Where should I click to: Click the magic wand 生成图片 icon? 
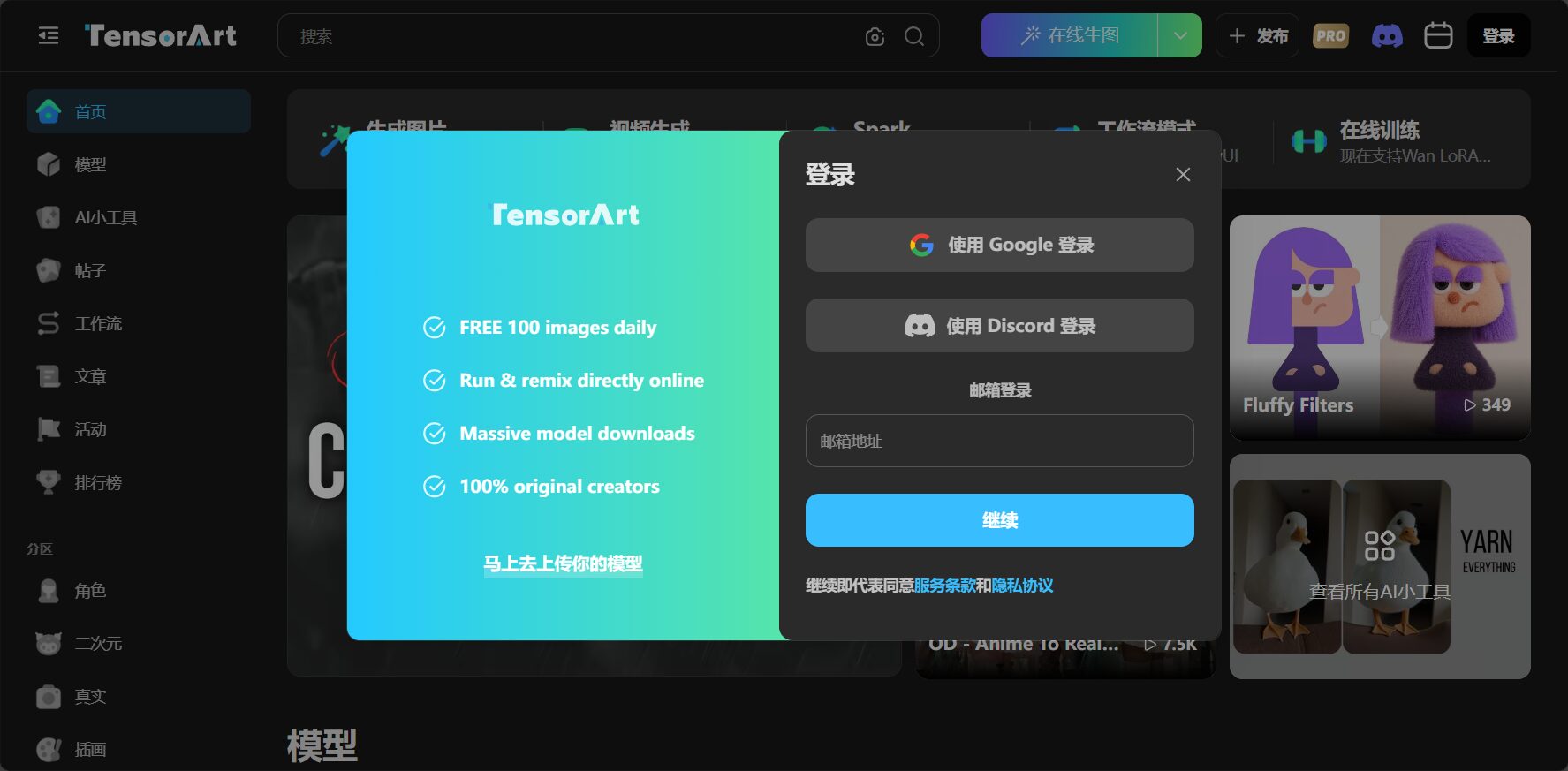click(335, 141)
